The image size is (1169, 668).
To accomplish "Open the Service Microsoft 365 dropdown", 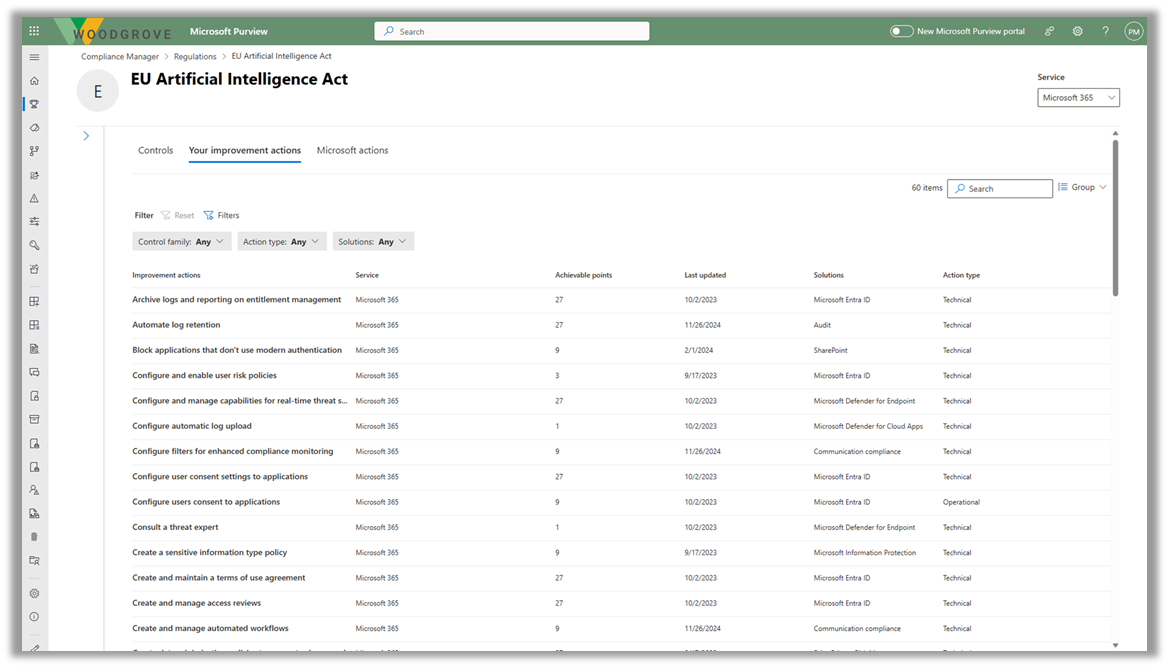I will tap(1078, 98).
